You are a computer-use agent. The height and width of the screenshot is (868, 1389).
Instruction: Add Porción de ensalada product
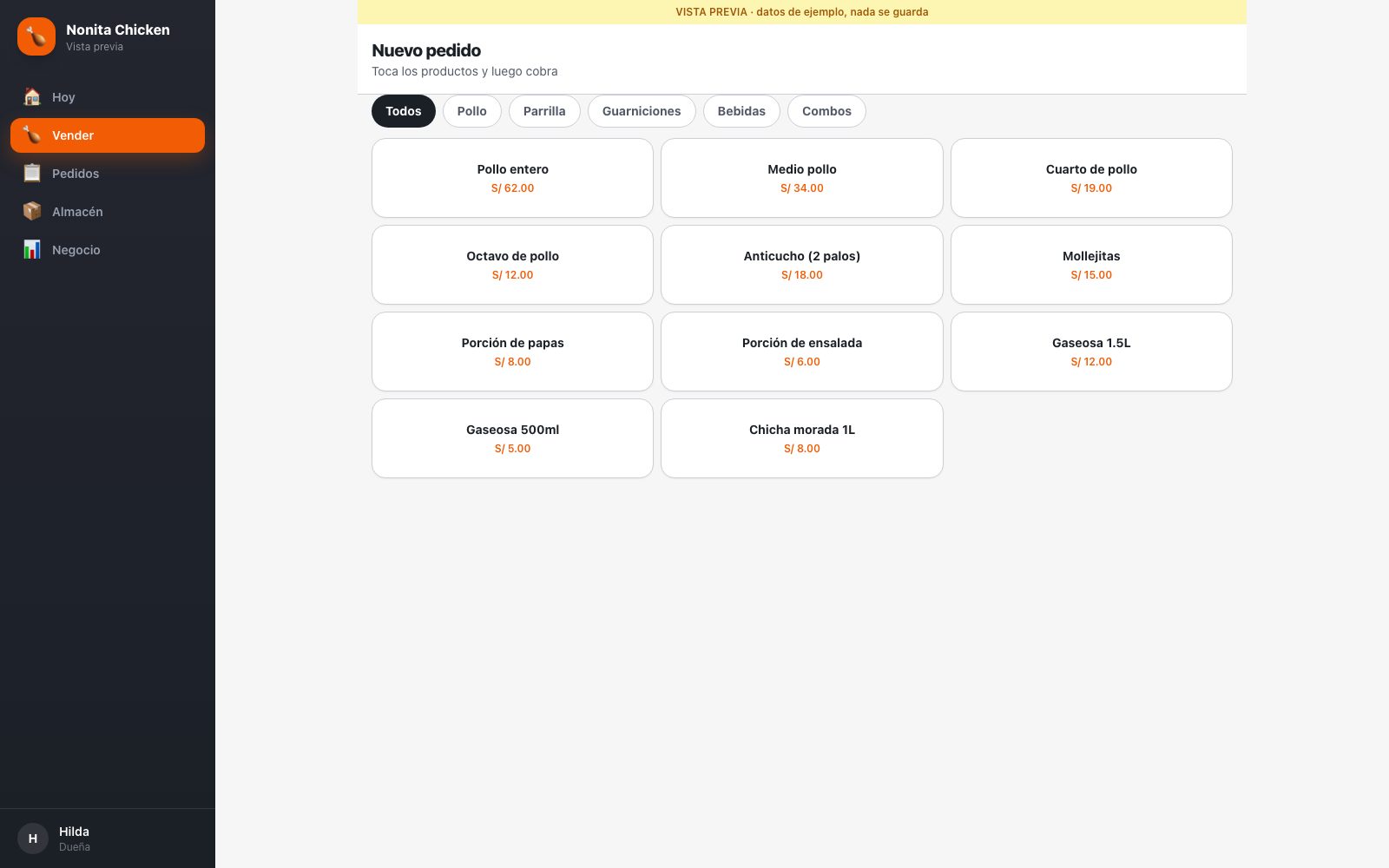pyautogui.click(x=802, y=352)
